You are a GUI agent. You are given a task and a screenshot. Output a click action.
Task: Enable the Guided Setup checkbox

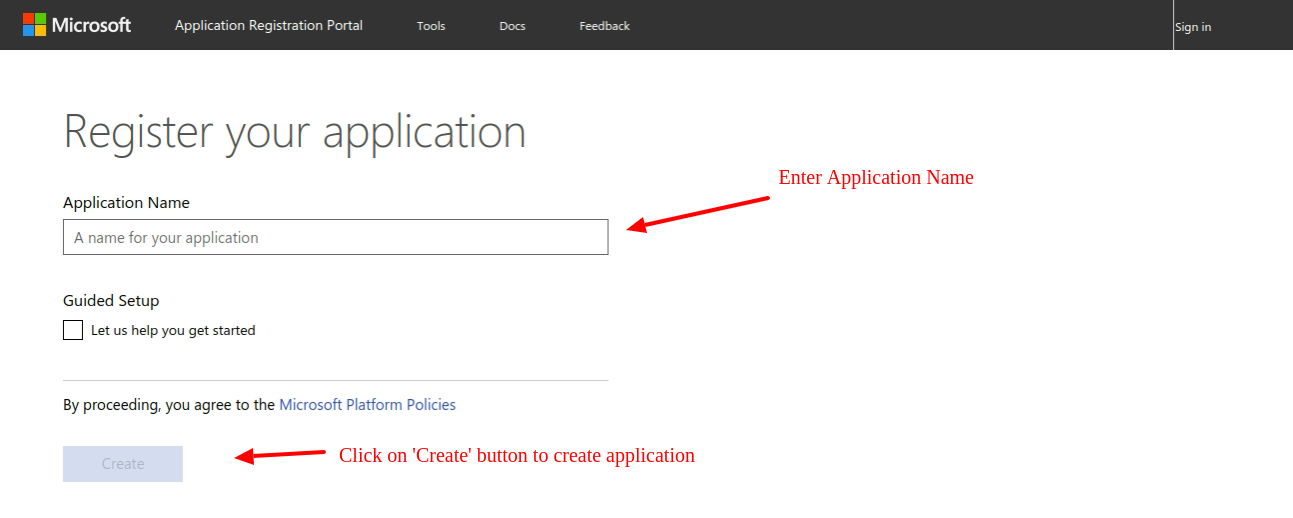(x=73, y=330)
